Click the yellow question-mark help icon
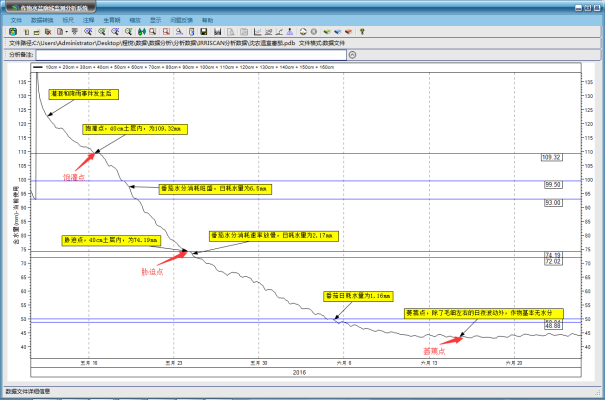This screenshot has height=400, width=605. pyautogui.click(x=362, y=32)
